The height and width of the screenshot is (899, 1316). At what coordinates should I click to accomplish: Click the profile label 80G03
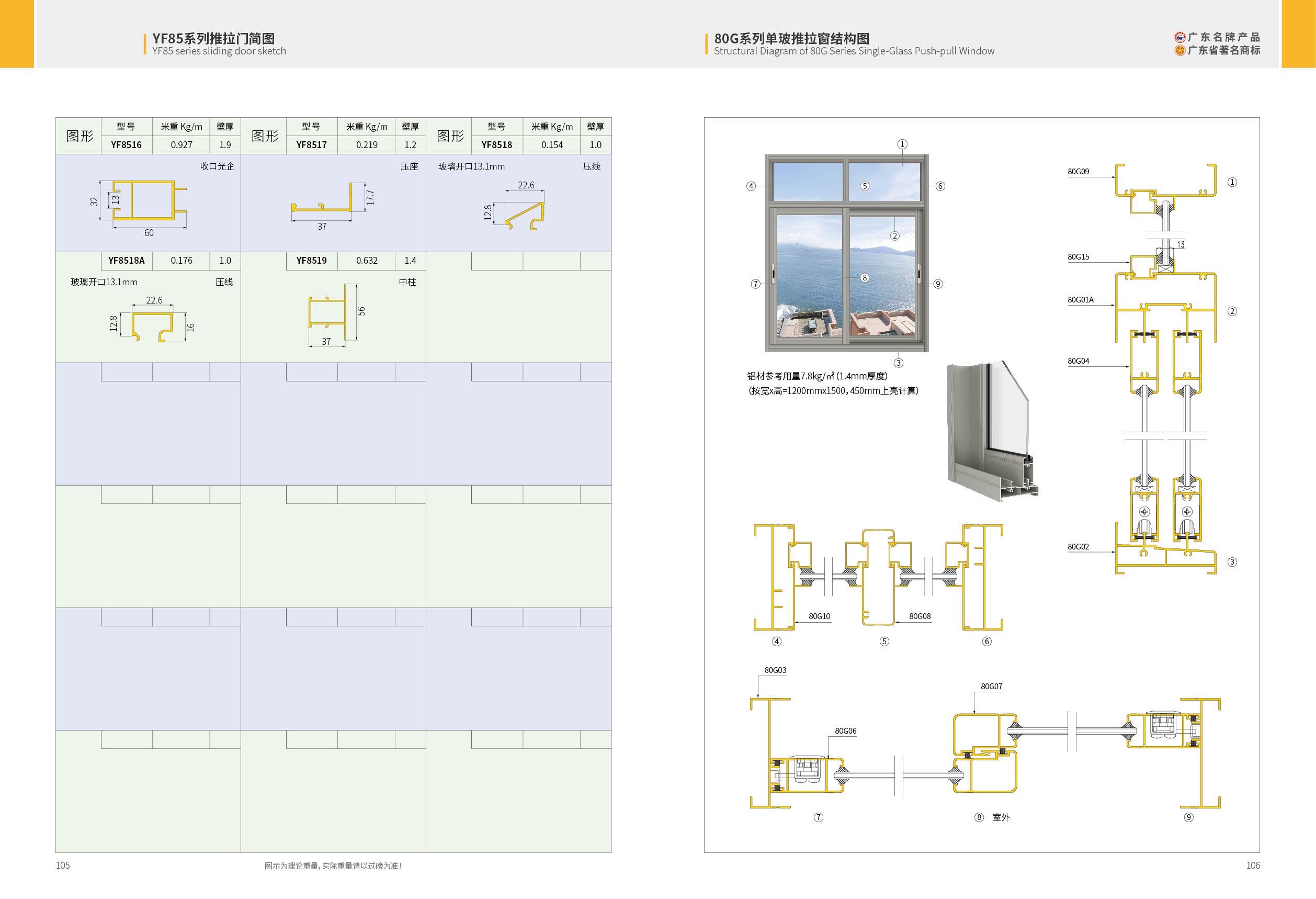point(775,670)
